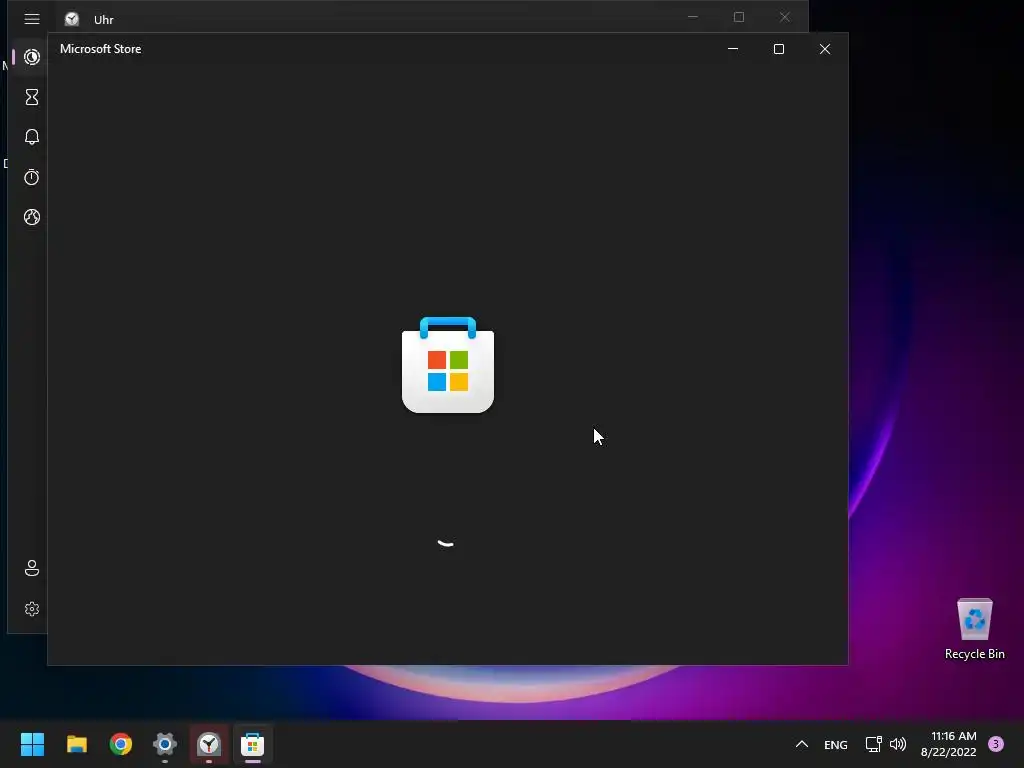Open the Timer hourglass icon in Uhr
Screen dimensions: 1024x768
(x=32, y=97)
